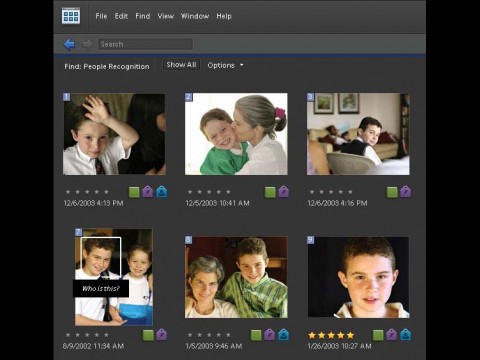The image size is (480, 360).
Task: Select photo 8 of woman and boy
Action: coord(236,277)
